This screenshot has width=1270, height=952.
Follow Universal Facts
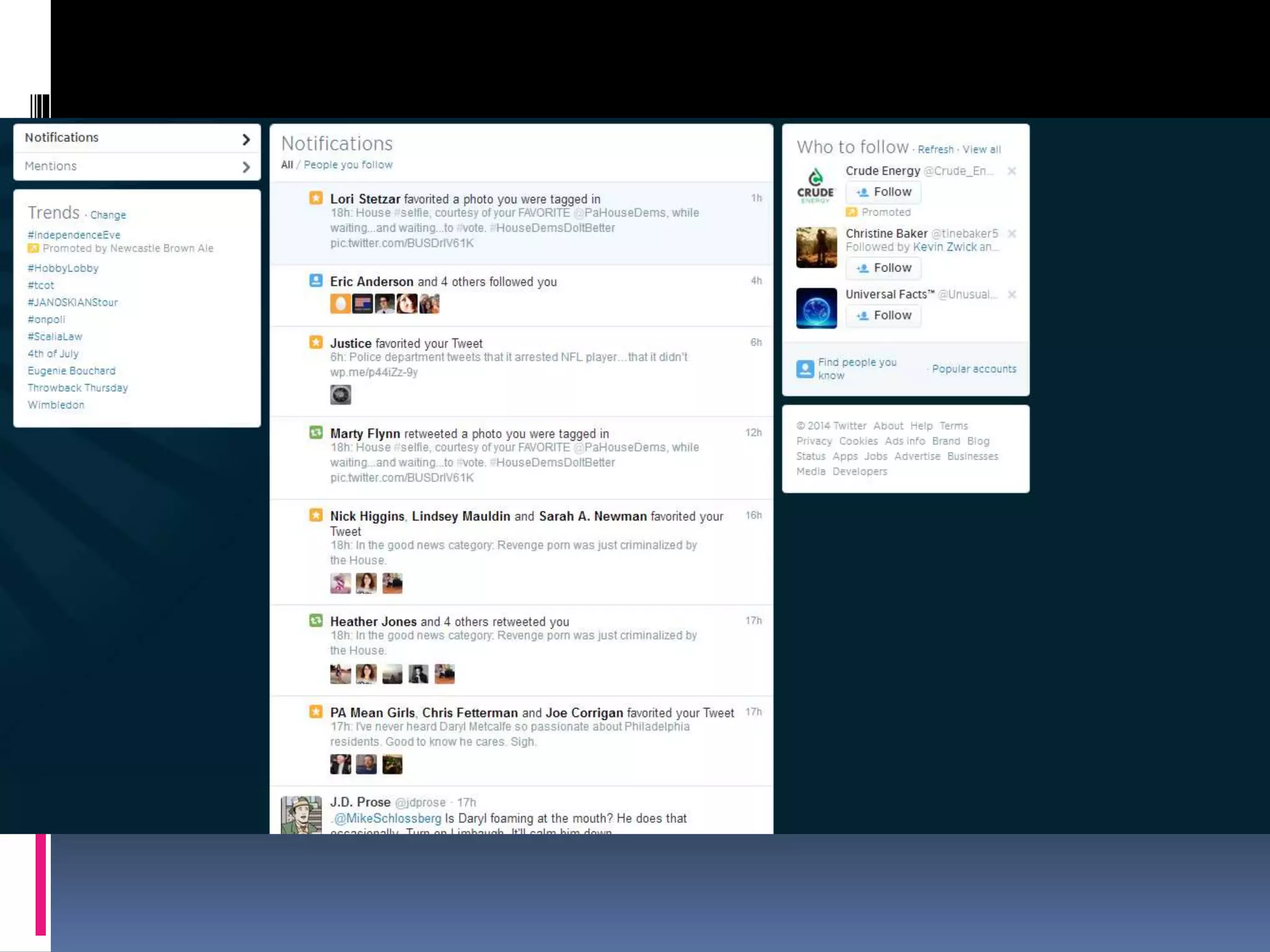point(884,315)
